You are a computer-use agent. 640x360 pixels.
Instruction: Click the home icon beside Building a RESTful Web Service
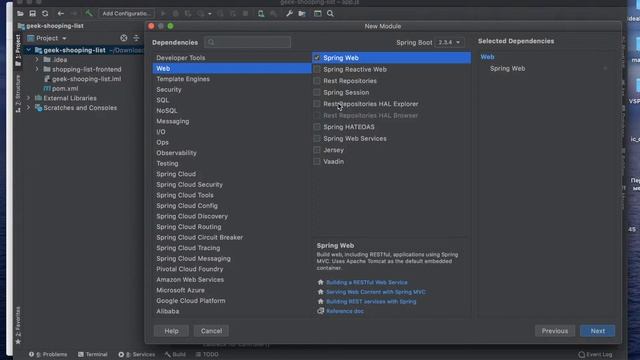(320, 282)
